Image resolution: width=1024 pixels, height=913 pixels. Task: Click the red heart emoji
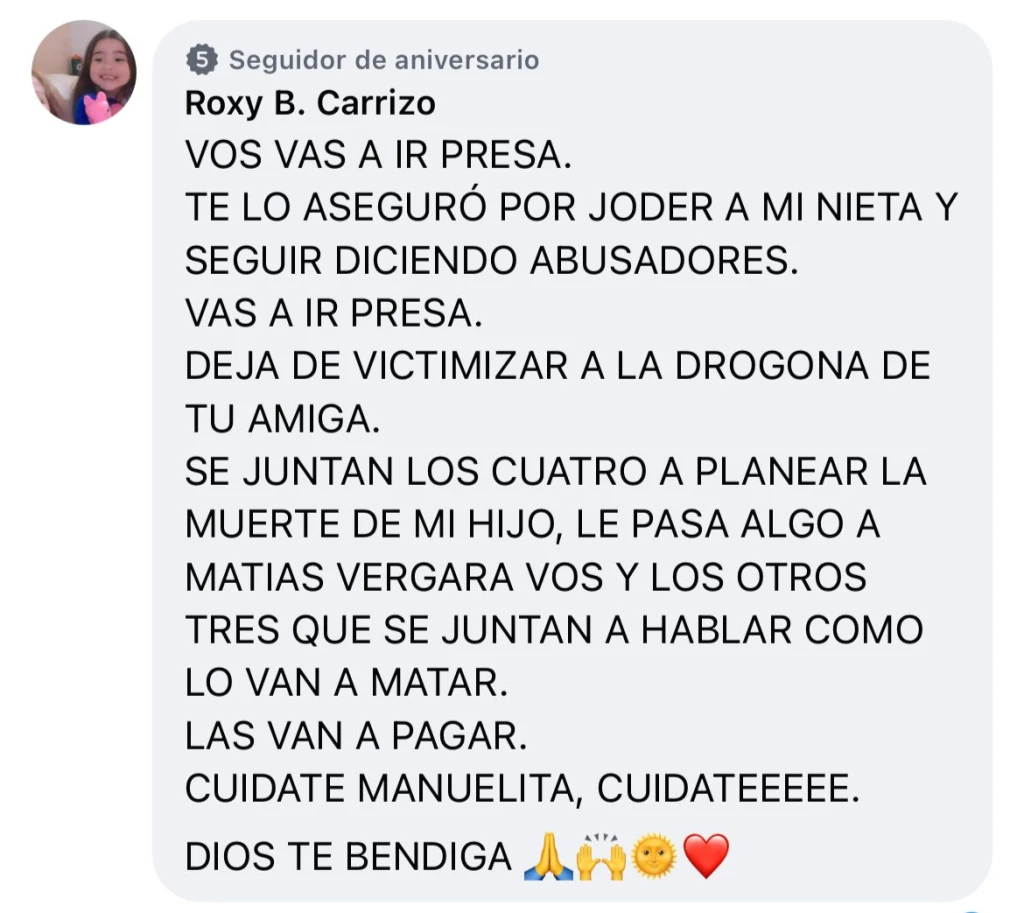click(705, 856)
